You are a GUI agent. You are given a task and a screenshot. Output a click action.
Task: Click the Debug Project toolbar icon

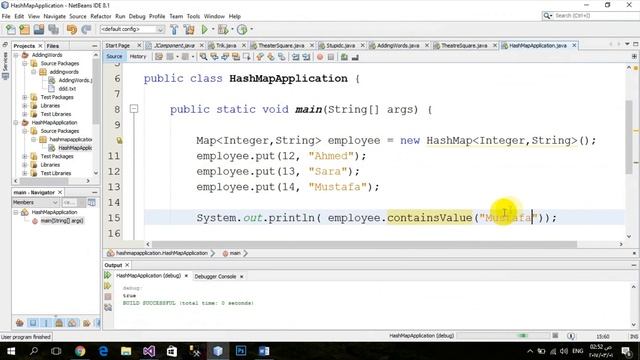click(x=222, y=29)
